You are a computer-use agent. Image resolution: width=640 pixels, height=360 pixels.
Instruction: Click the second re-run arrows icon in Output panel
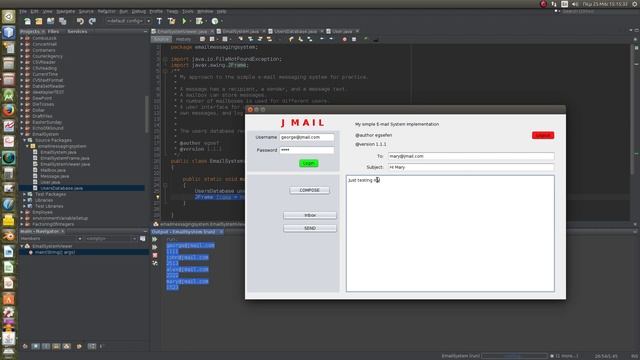[155, 247]
